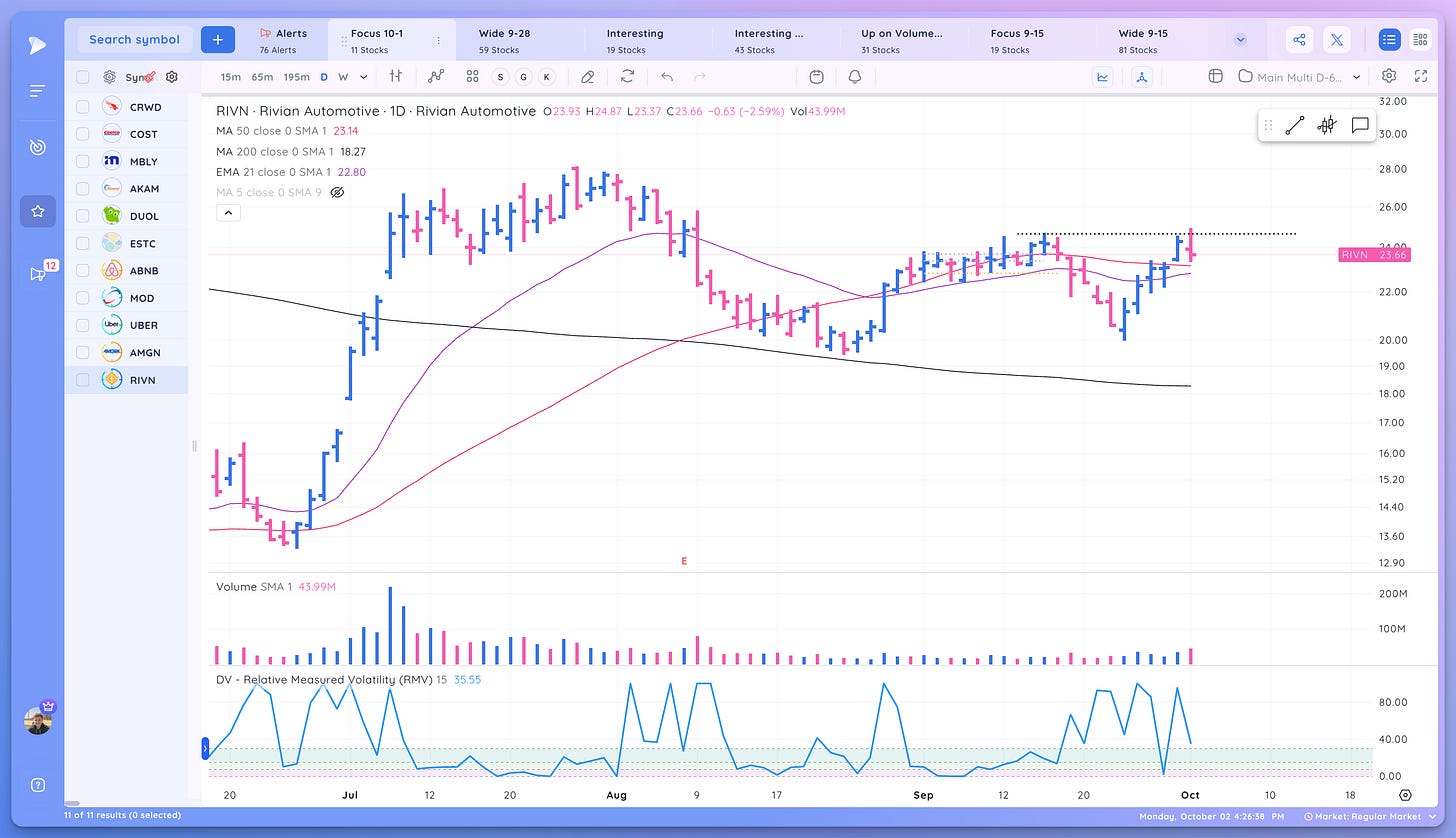Collapse the indicator legend chevron

pyautogui.click(x=227, y=212)
